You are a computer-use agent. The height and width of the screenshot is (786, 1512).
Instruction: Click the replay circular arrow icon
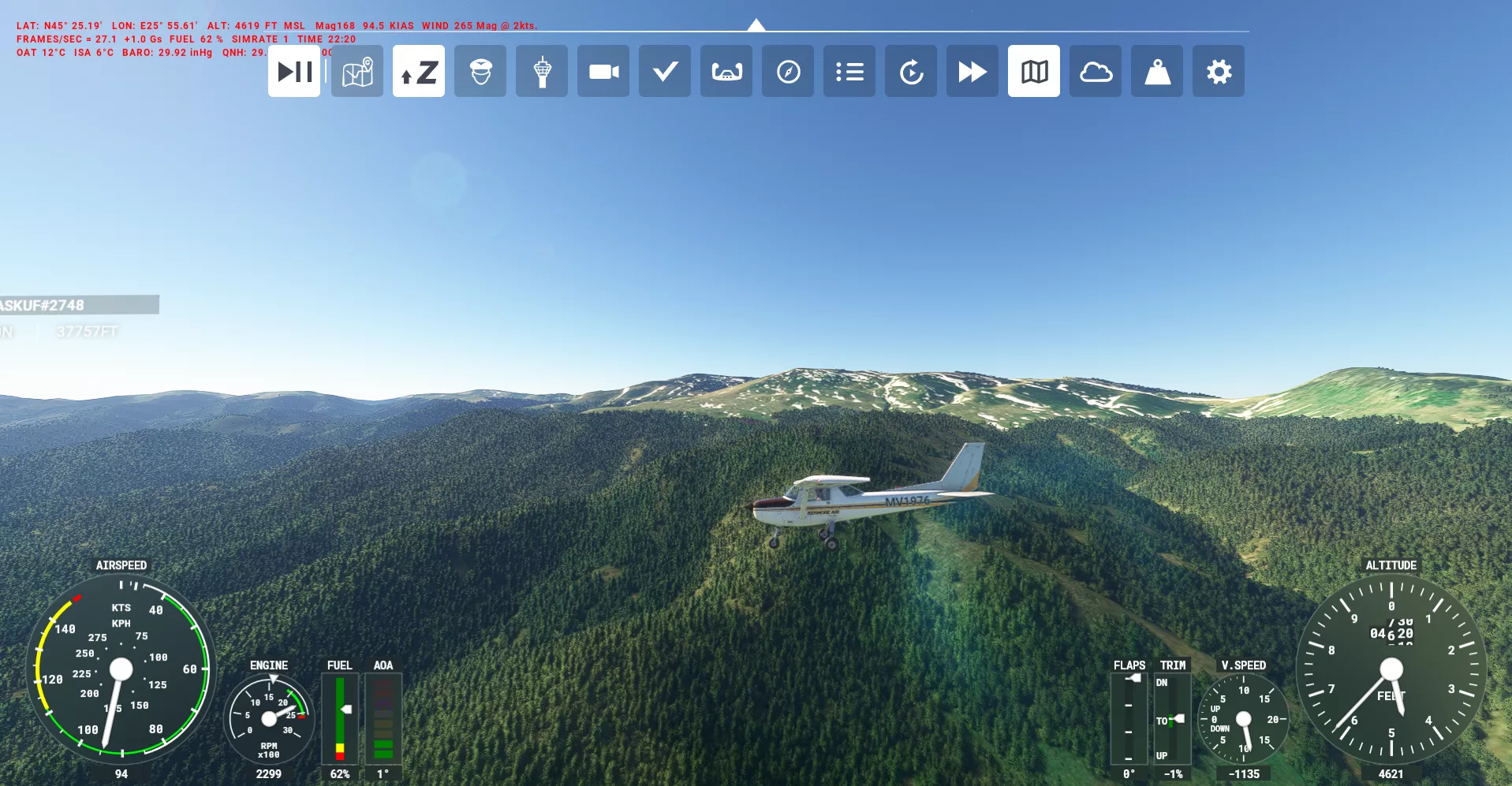911,72
